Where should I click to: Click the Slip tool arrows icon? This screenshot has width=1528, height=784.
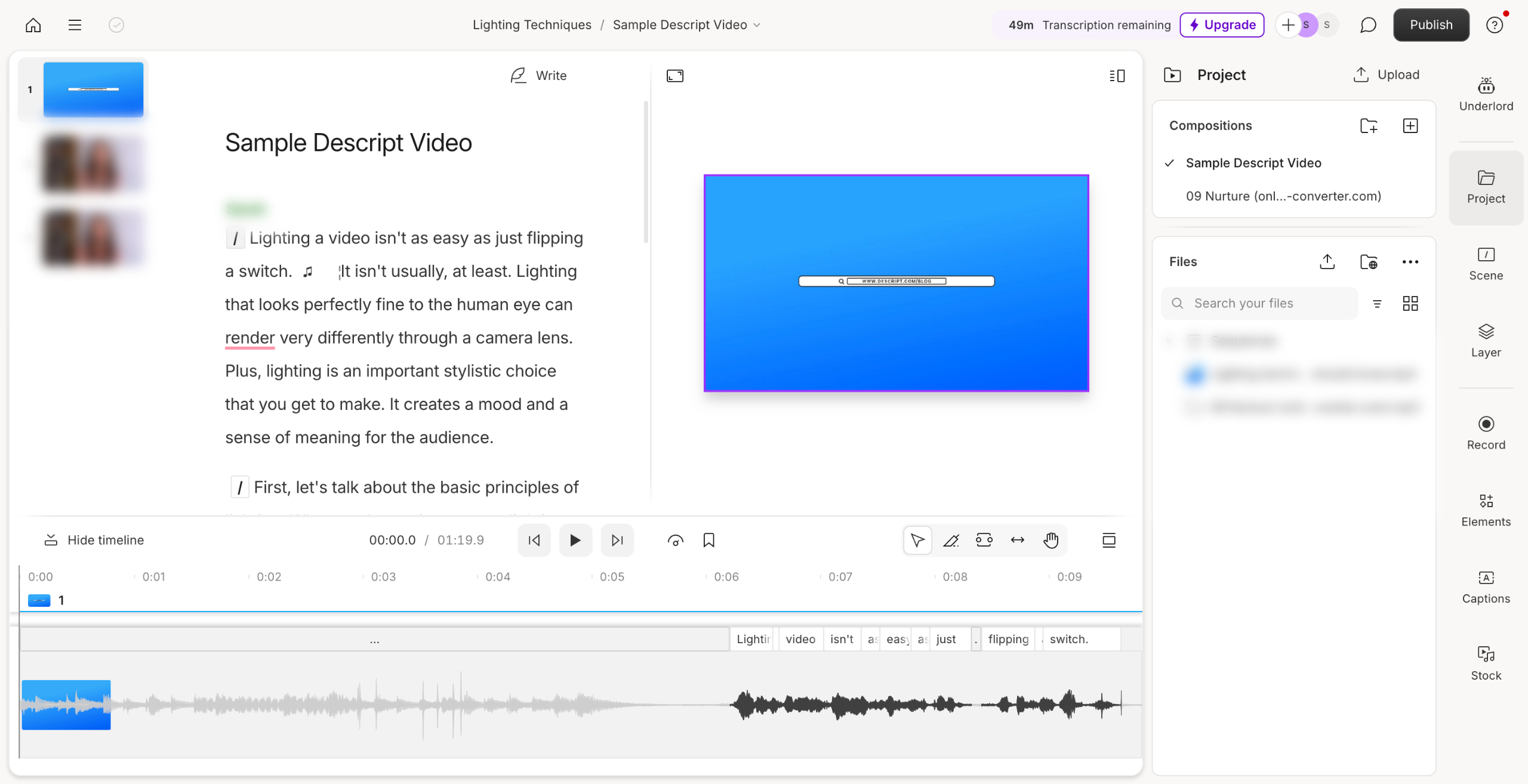(1017, 540)
